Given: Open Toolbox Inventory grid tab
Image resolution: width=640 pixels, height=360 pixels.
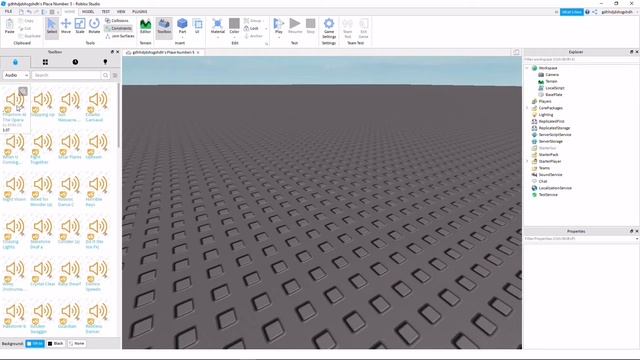Looking at the screenshot, I should [x=45, y=62].
